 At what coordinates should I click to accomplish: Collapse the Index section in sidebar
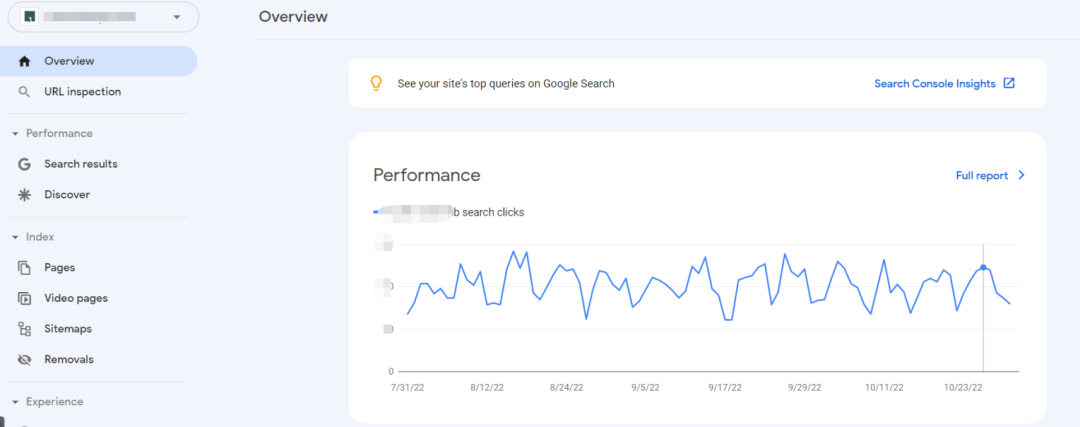(15, 237)
